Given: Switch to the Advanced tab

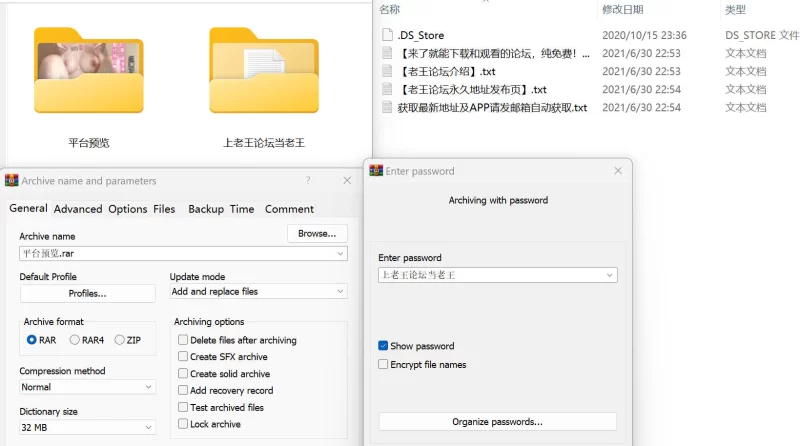Looking at the screenshot, I should [78, 209].
